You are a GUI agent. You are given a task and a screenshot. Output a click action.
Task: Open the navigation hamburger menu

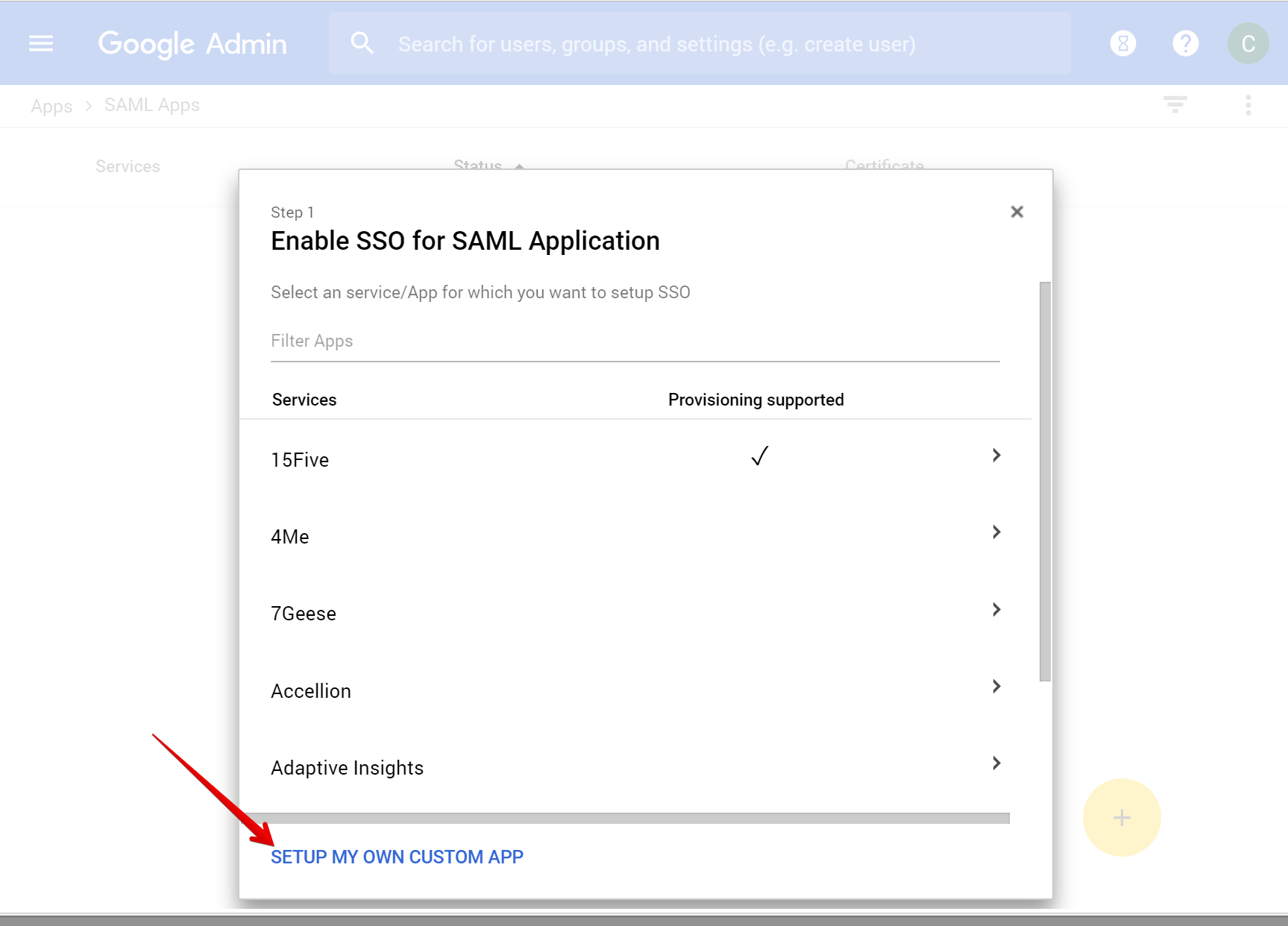point(41,42)
